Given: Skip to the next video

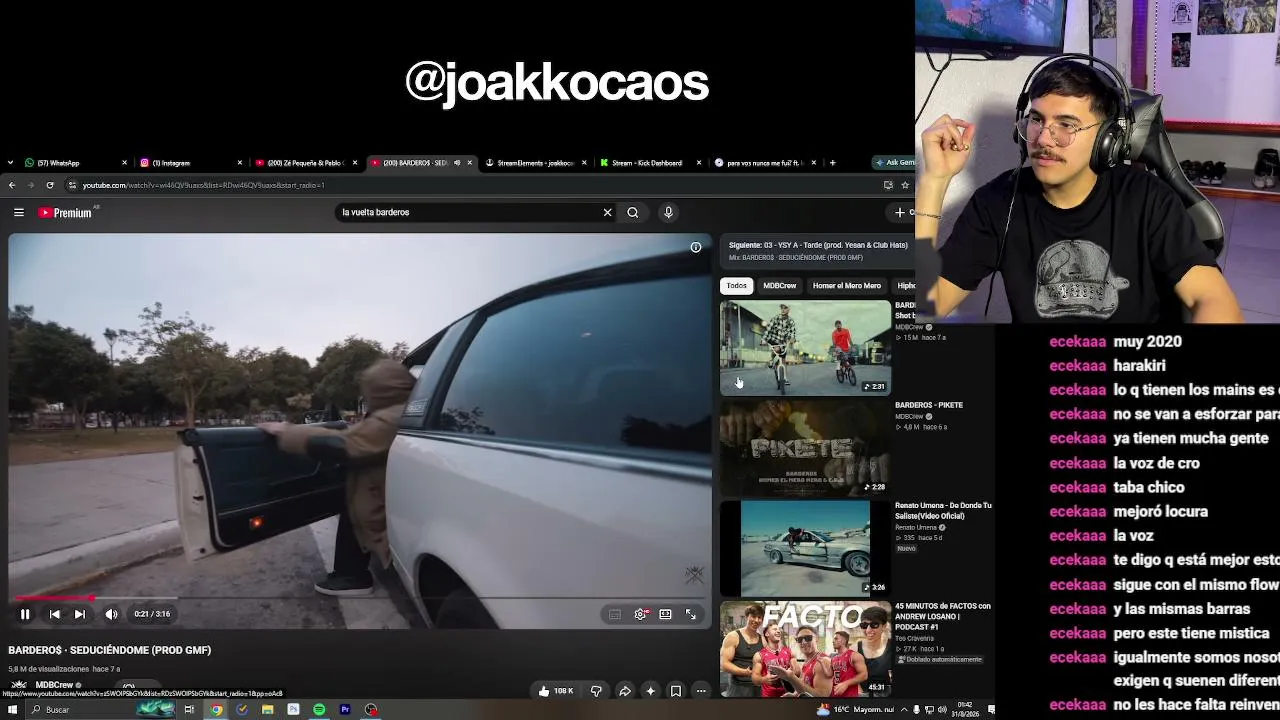Looking at the screenshot, I should [80, 614].
